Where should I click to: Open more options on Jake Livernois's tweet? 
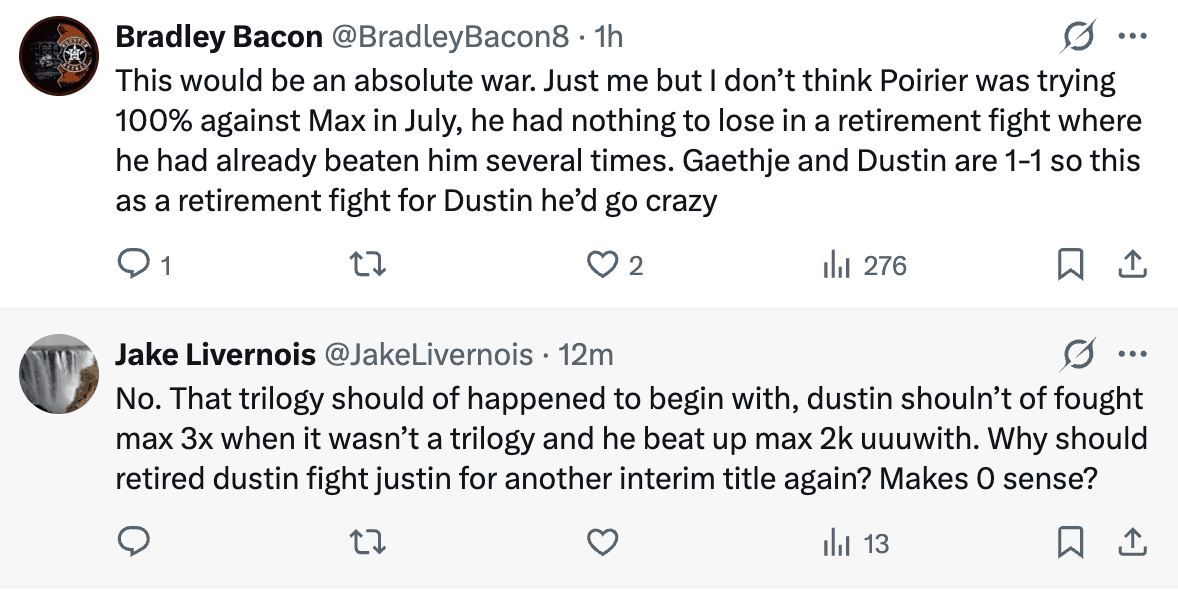[x=1131, y=354]
